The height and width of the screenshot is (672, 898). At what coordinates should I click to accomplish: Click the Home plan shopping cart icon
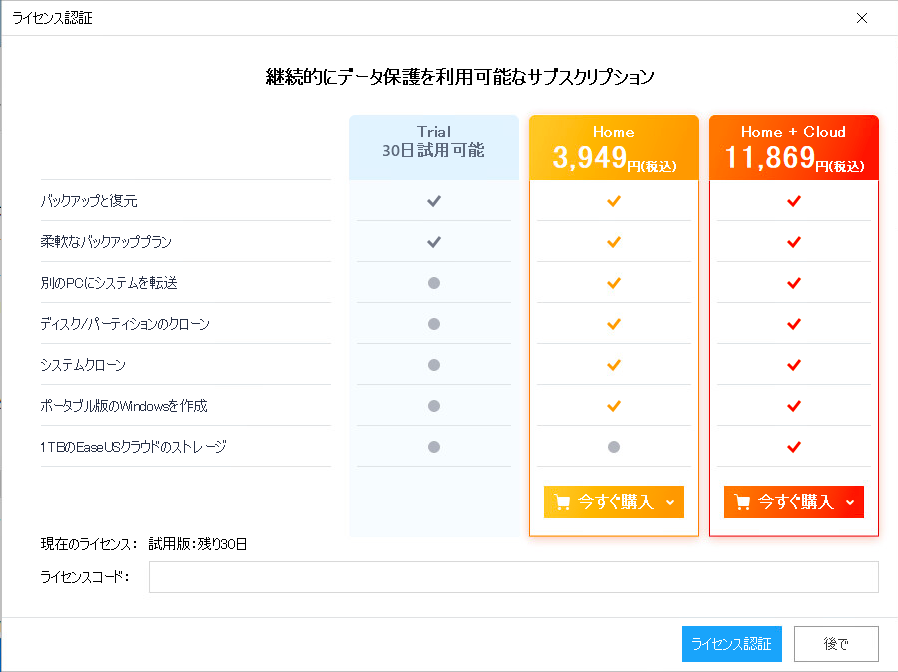tap(562, 502)
